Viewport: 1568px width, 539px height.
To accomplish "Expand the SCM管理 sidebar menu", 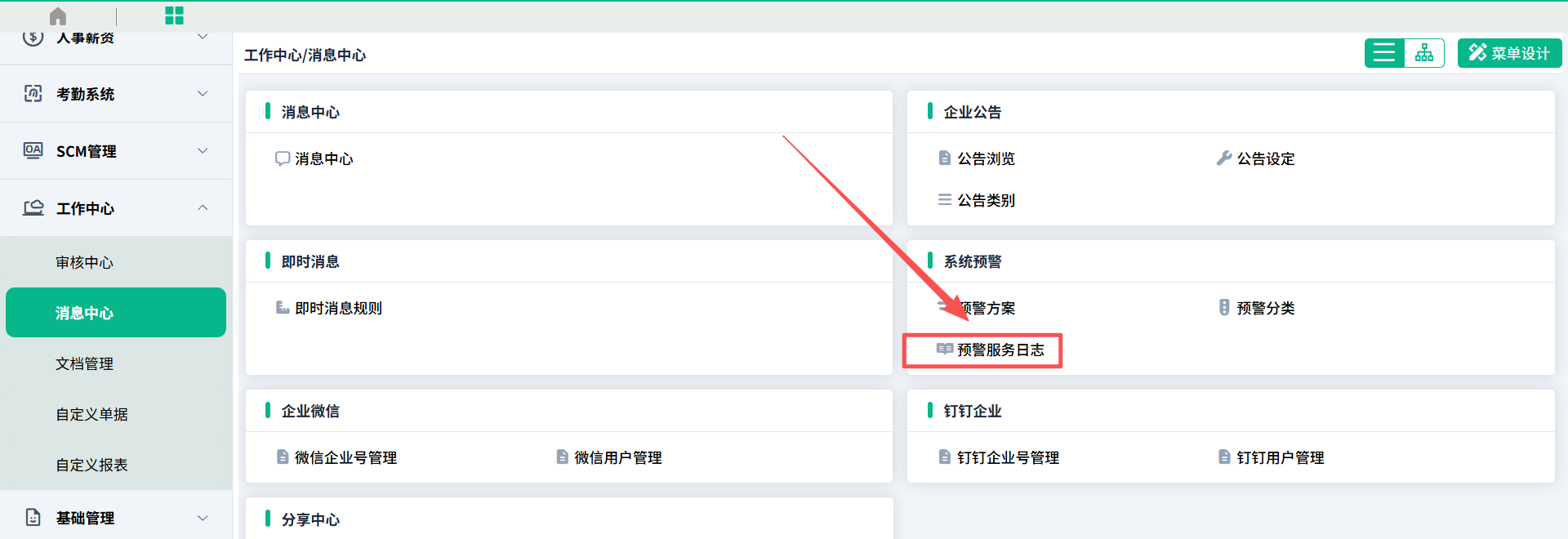I will [x=116, y=151].
